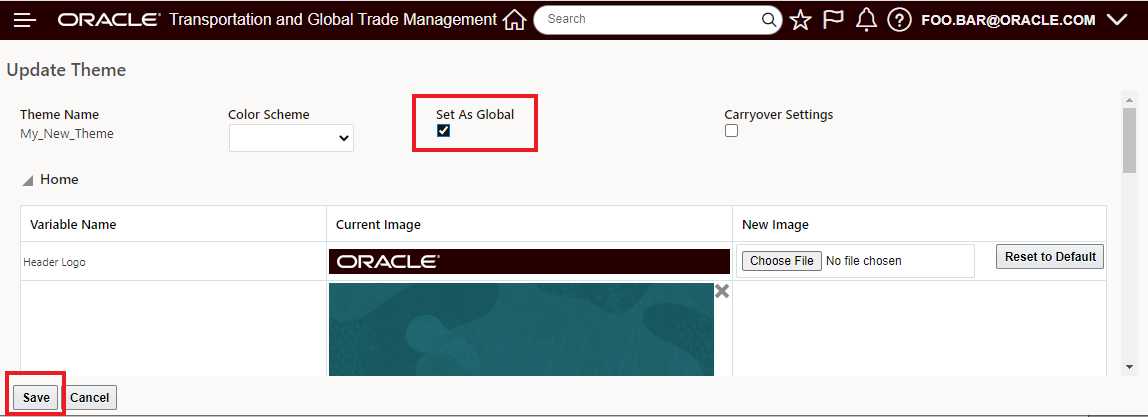Expand the user account menu chevron
1148x417 pixels.
click(1117, 20)
